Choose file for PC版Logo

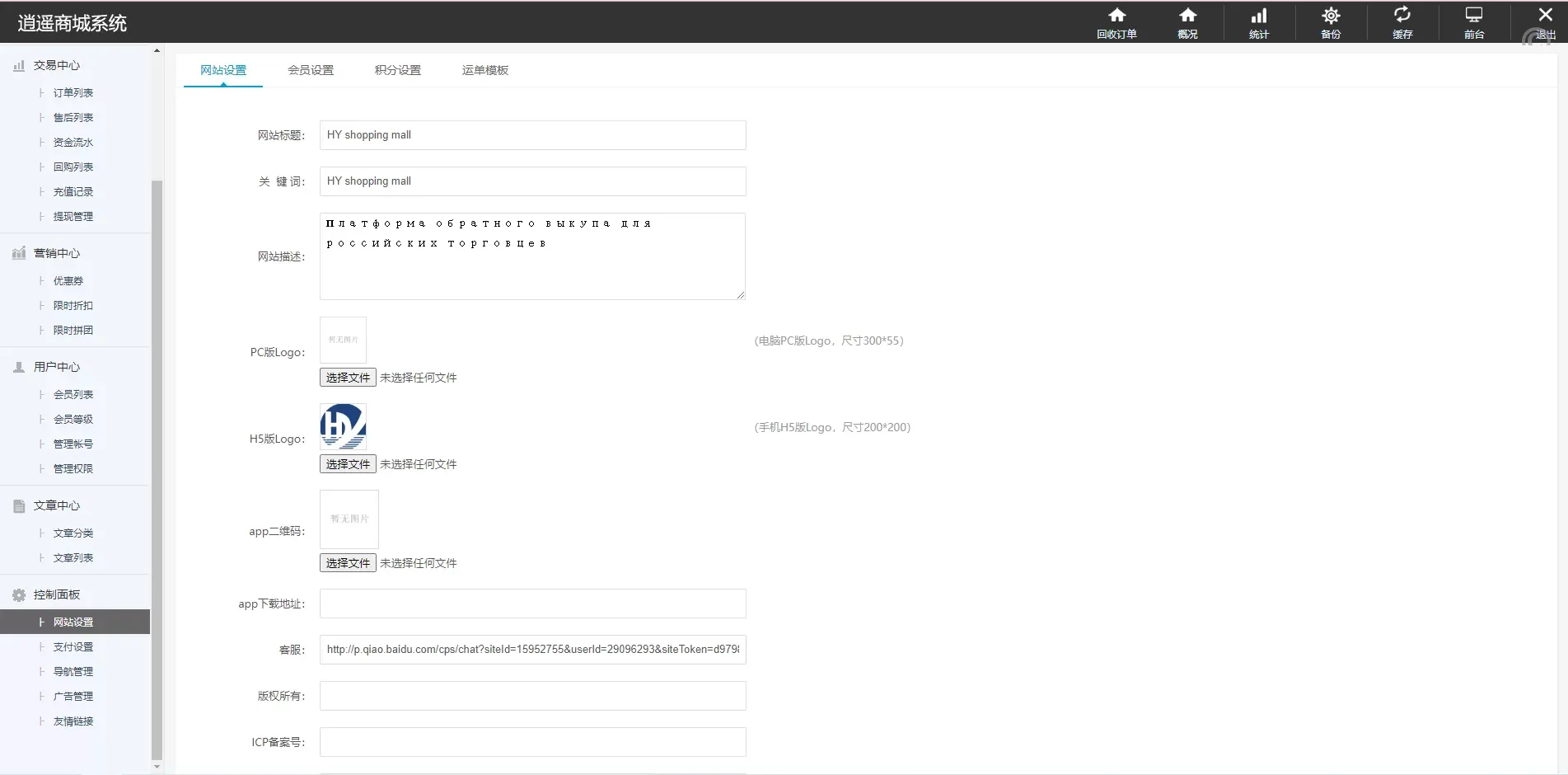348,378
